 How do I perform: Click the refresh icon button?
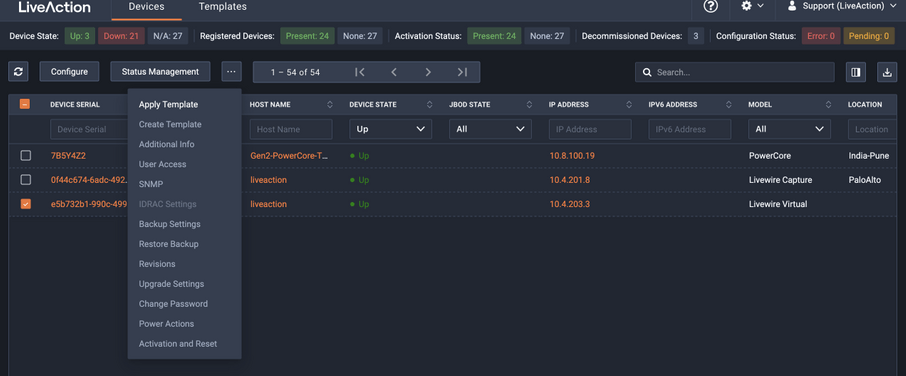click(18, 72)
